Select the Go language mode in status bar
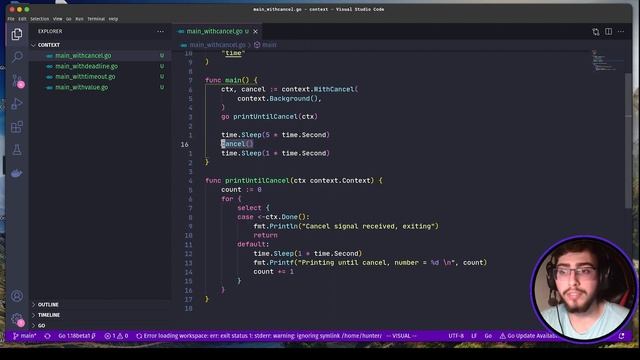The image size is (640, 360). [488, 336]
